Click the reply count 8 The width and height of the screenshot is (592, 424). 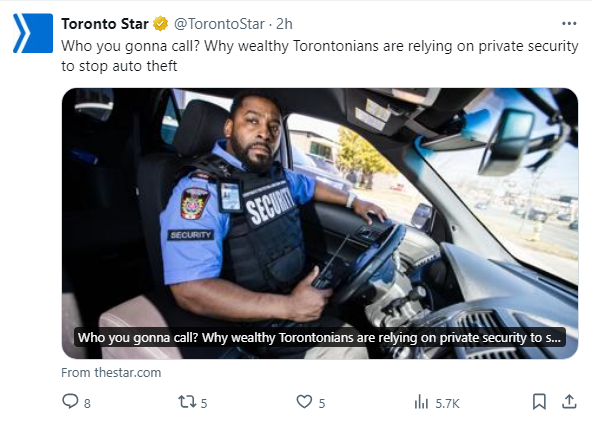click(x=87, y=404)
